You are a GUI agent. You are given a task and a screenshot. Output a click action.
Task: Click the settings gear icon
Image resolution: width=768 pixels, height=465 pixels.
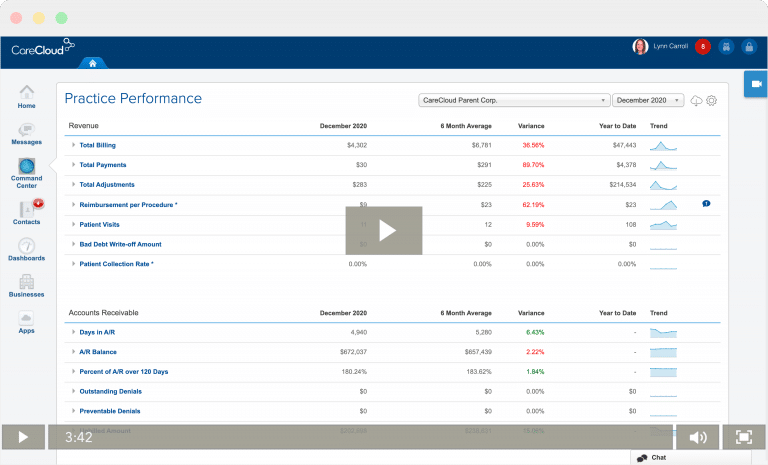[x=712, y=100]
